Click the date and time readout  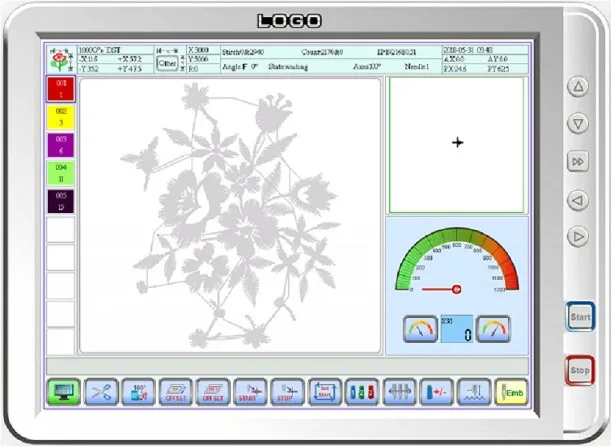tap(468, 50)
